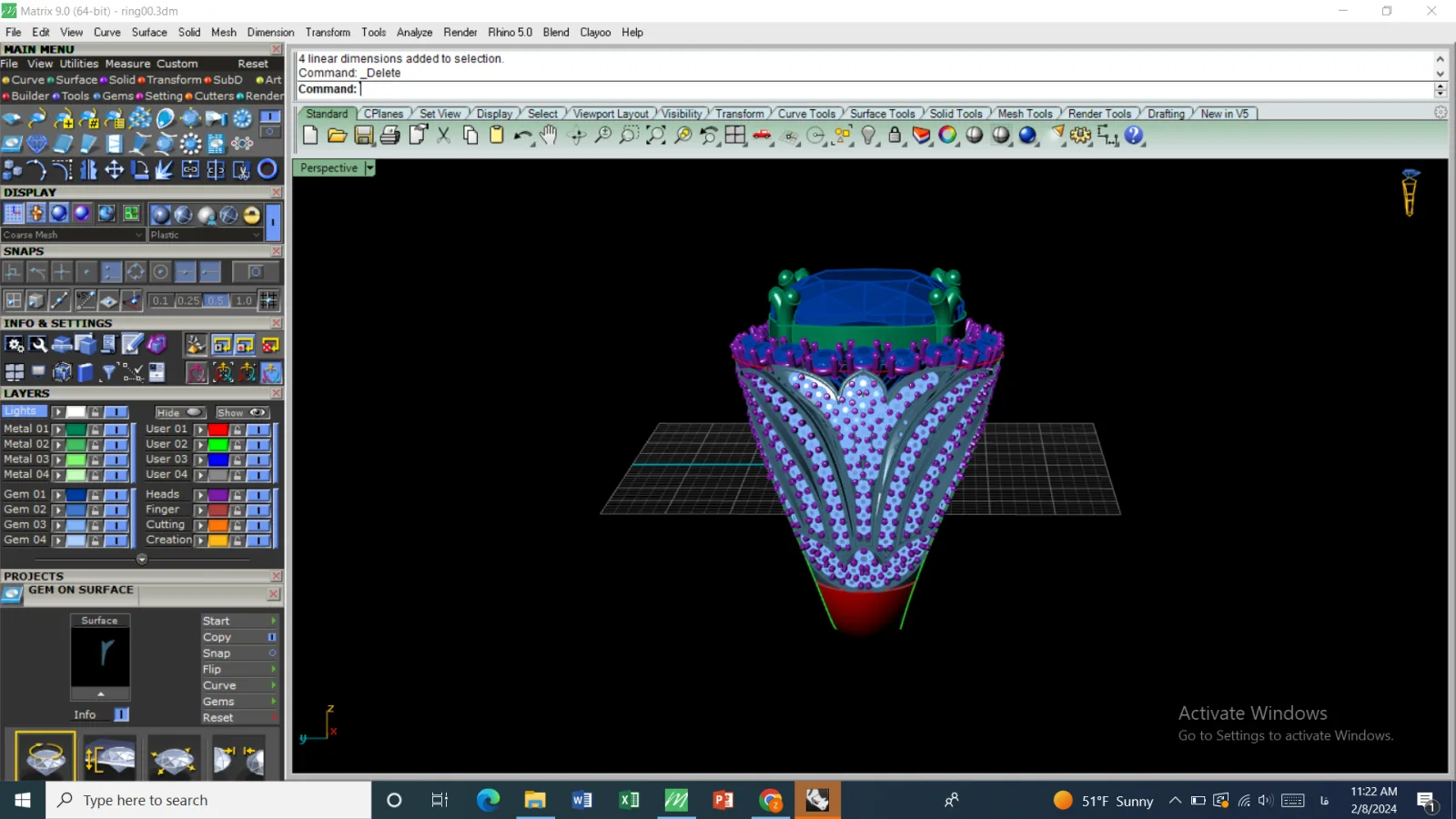The image size is (1456, 819).
Task: Open Google Chrome from the taskbar
Action: point(771,800)
